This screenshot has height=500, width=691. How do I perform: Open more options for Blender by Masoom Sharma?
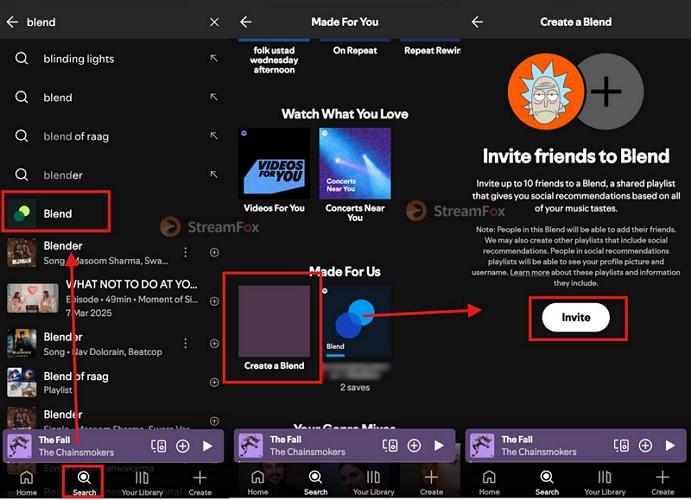(186, 252)
